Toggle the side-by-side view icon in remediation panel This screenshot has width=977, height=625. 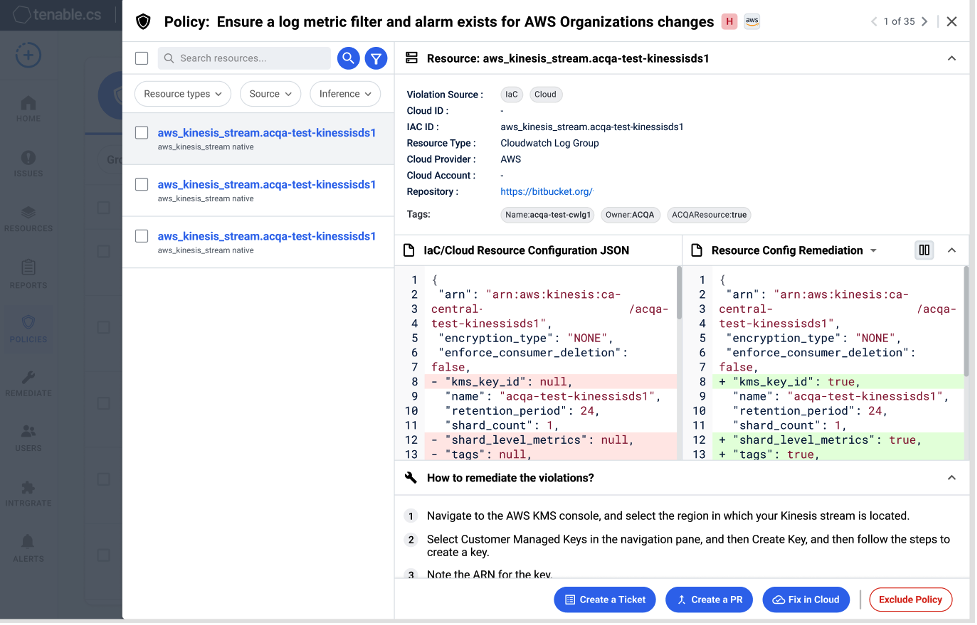924,250
